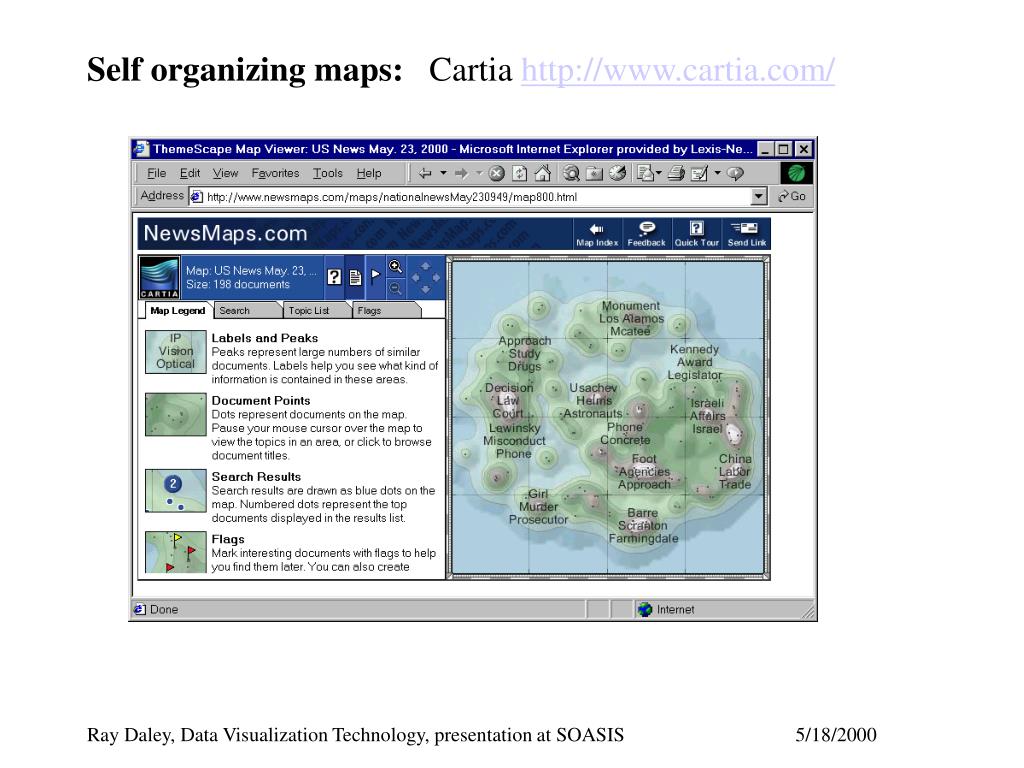Click the Internet zone status bar indicator
The height and width of the screenshot is (768, 1024).
666,609
